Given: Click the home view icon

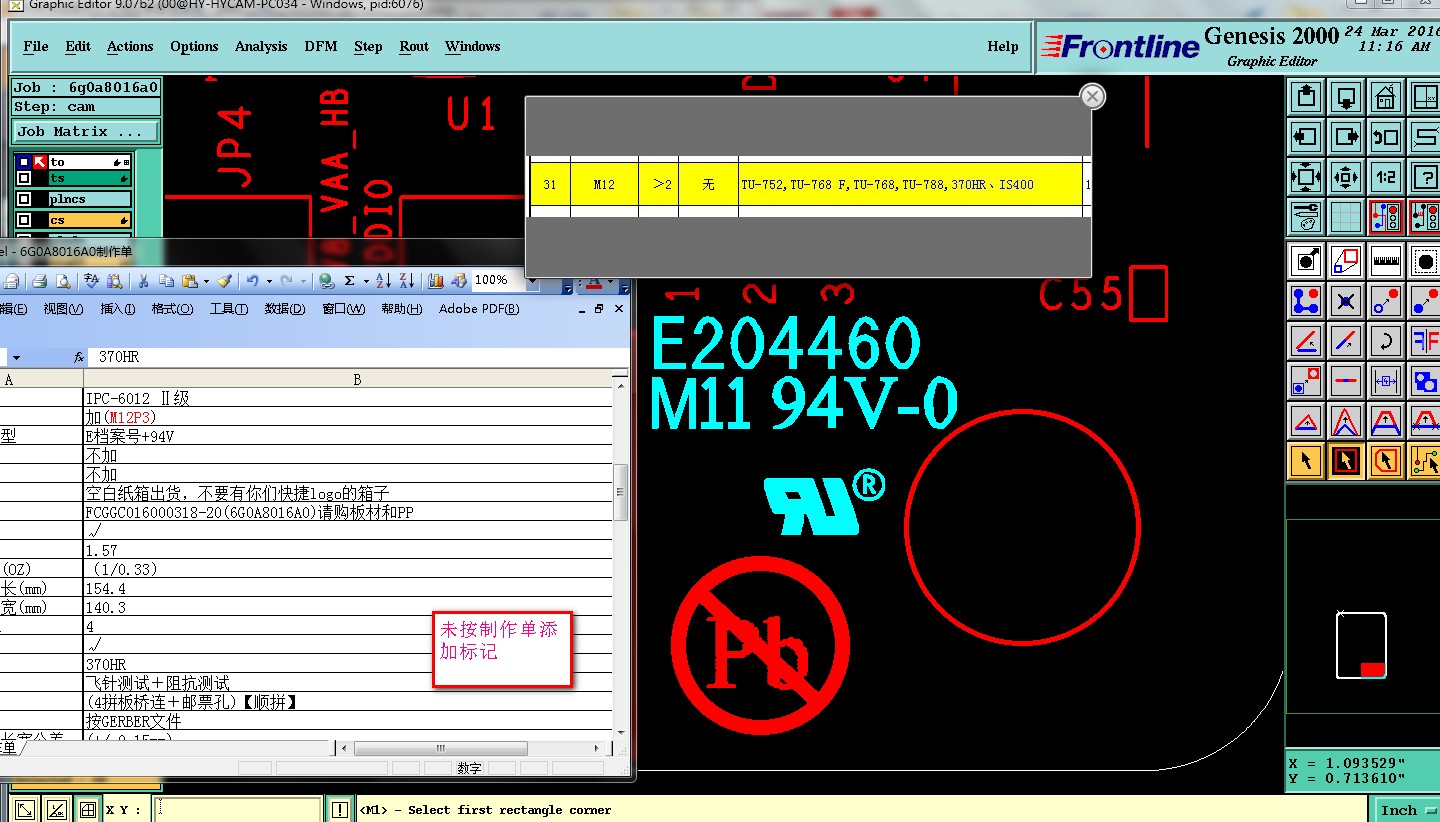Looking at the screenshot, I should [1386, 97].
